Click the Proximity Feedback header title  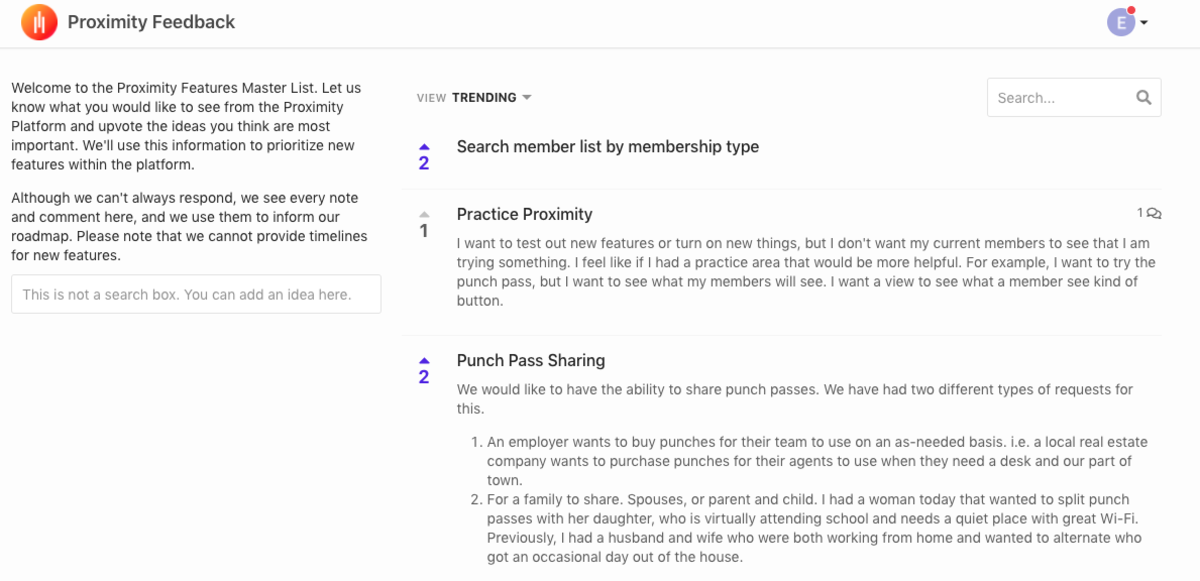tap(151, 22)
